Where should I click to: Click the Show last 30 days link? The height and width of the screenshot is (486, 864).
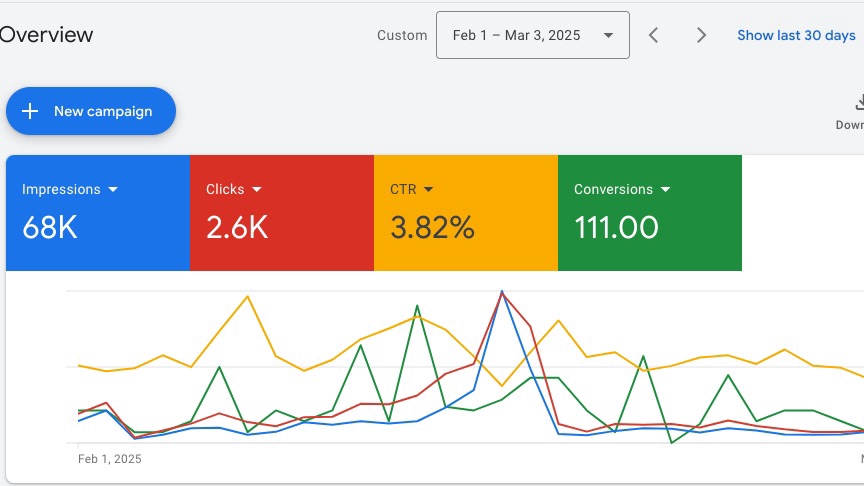(796, 35)
